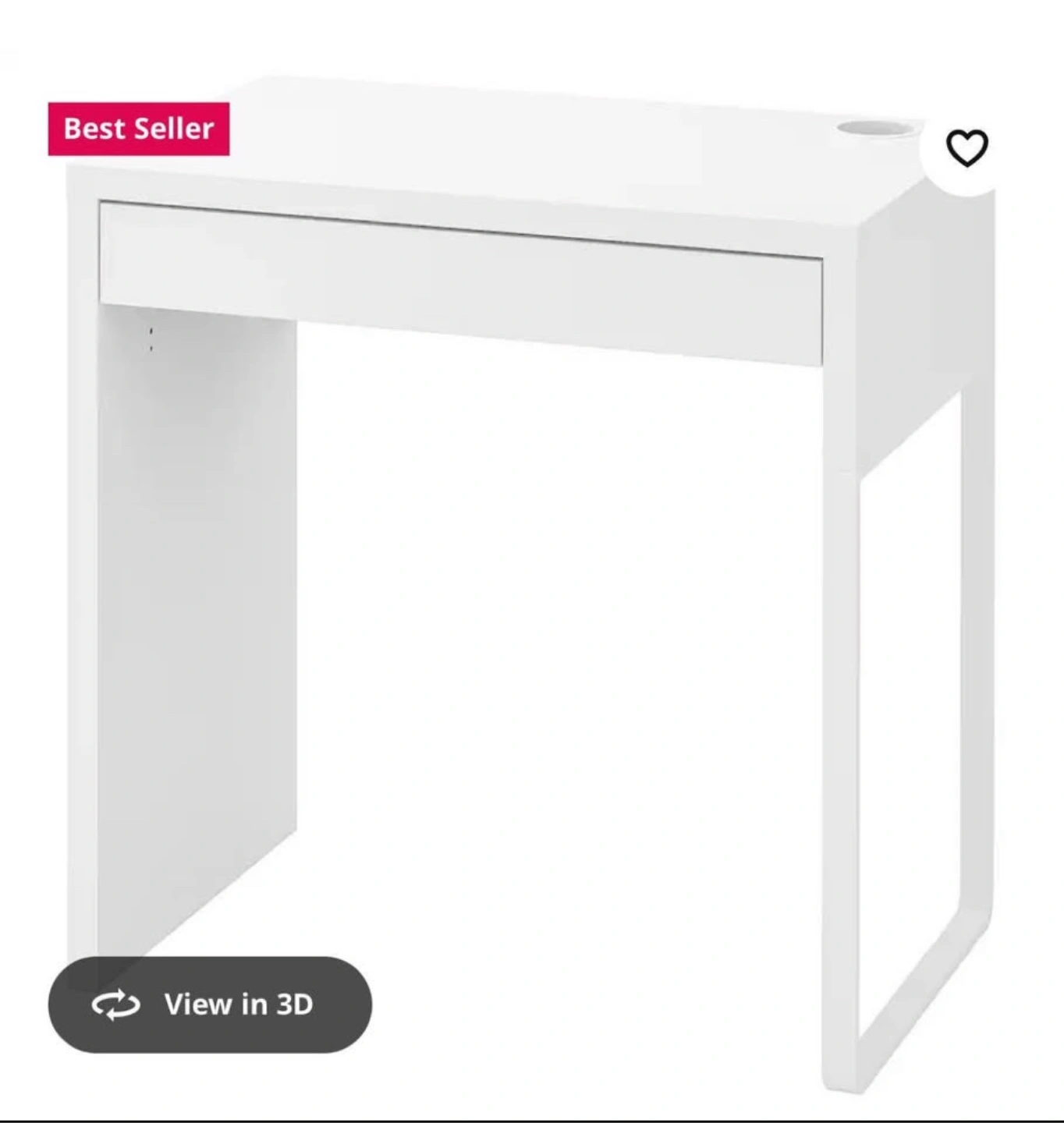Click the Best Seller badge
The image size is (1064, 1123).
[139, 129]
